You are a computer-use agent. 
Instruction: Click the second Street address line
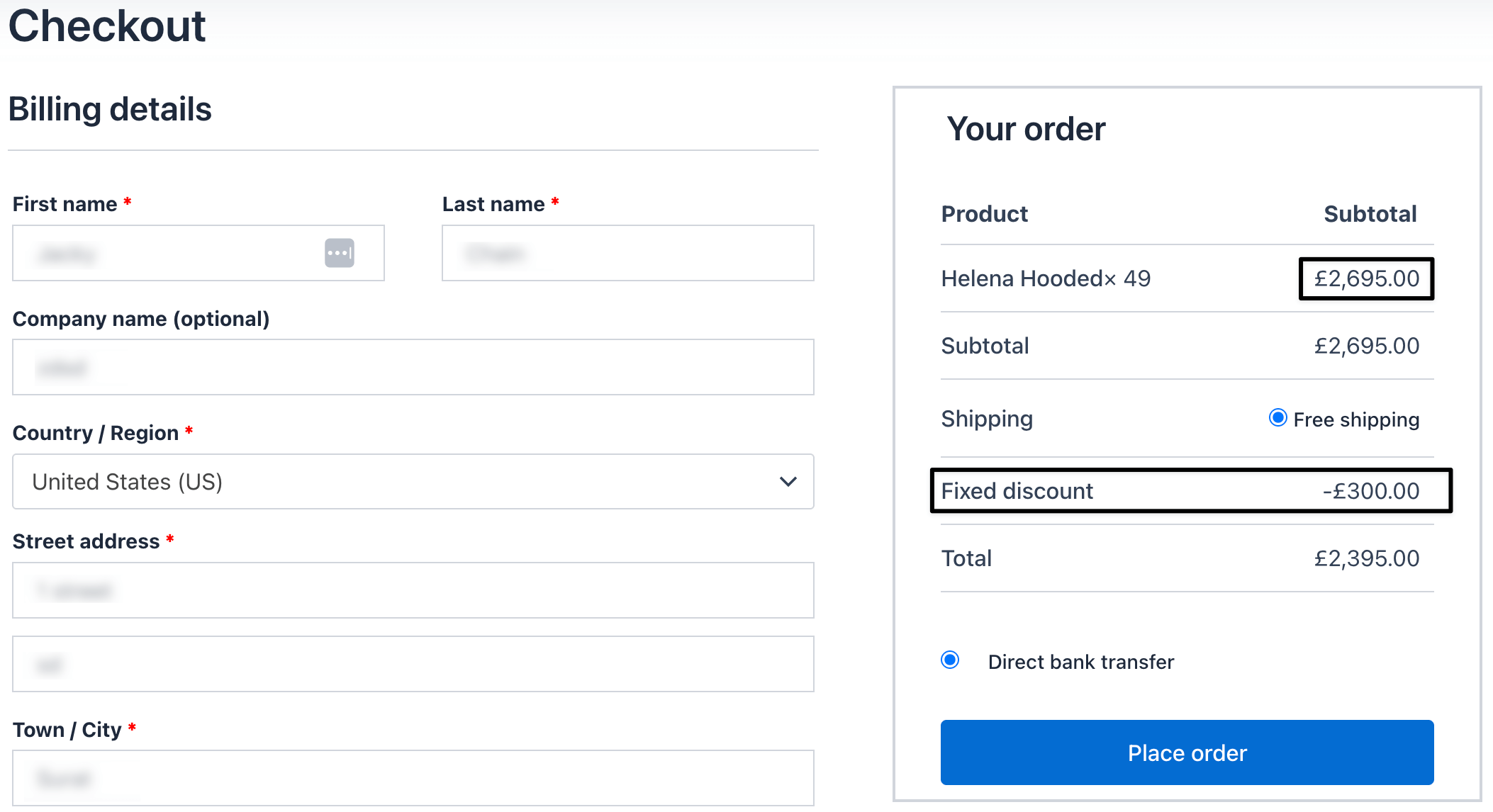click(x=413, y=664)
